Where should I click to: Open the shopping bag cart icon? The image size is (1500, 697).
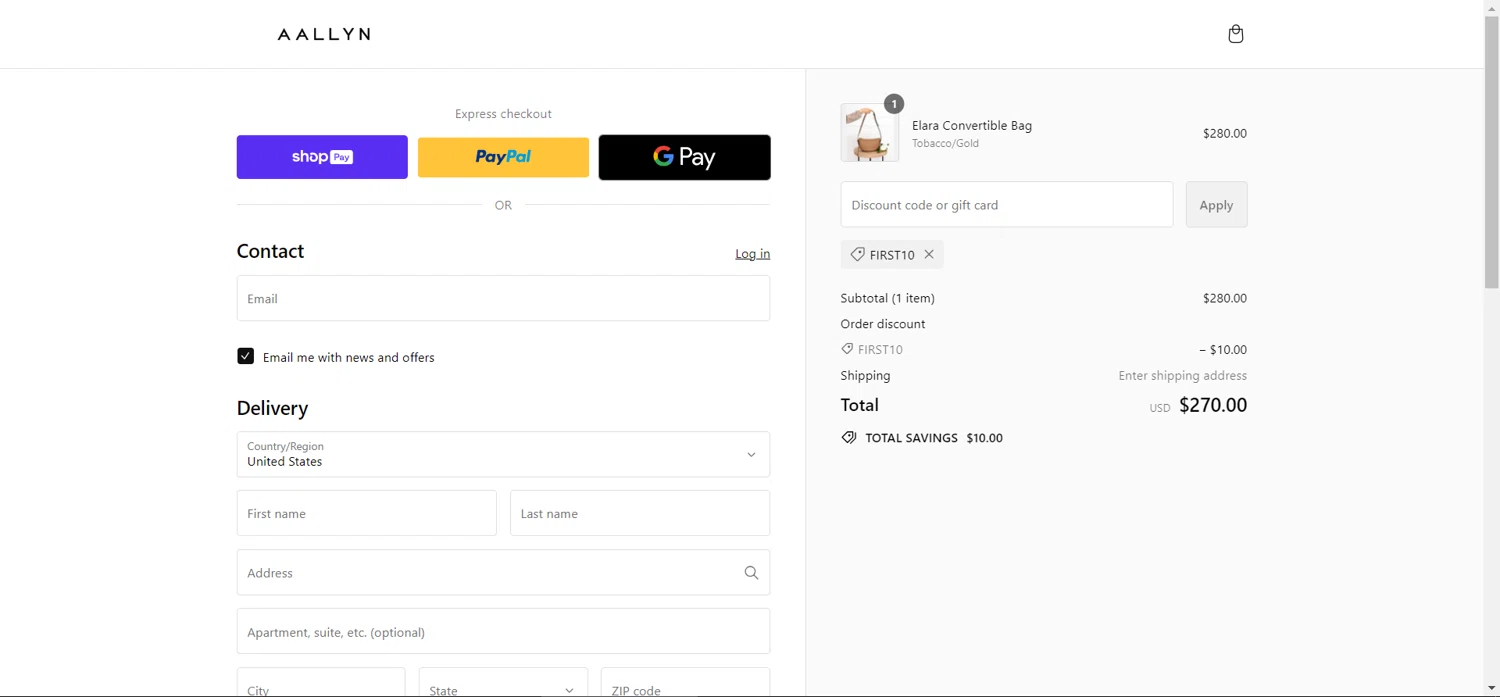(x=1235, y=34)
